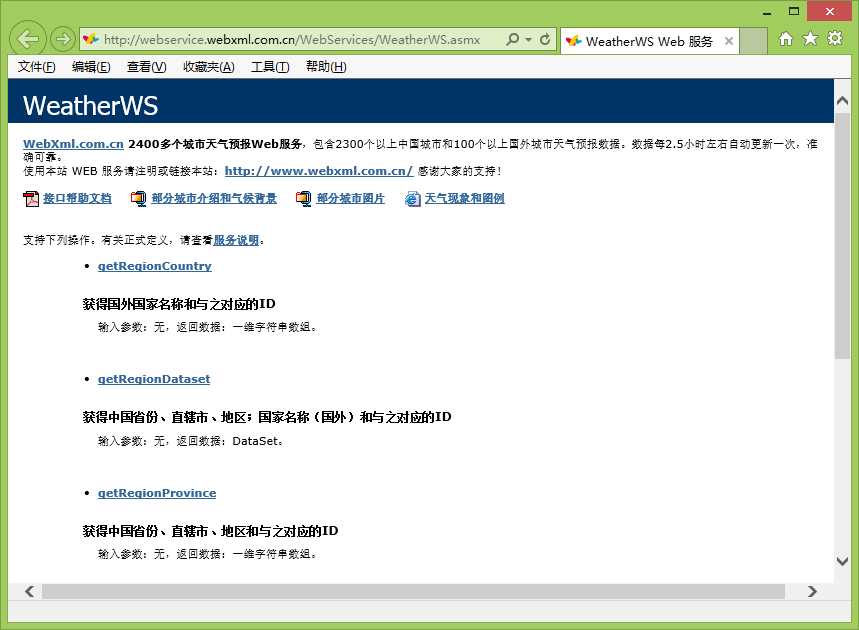Open the 接口帮助文档 link
The width and height of the screenshot is (859, 630).
tap(77, 198)
